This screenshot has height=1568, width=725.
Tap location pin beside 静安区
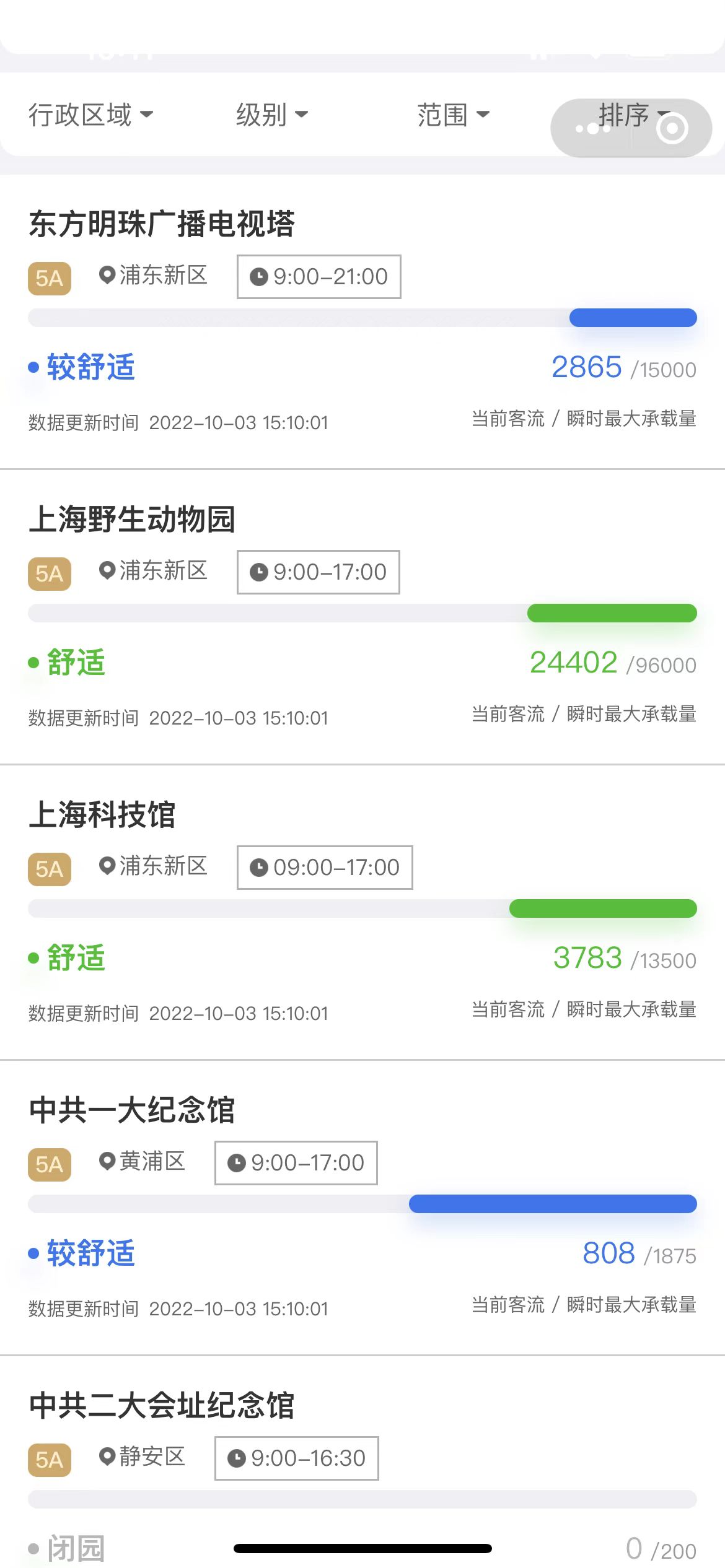point(107,1457)
